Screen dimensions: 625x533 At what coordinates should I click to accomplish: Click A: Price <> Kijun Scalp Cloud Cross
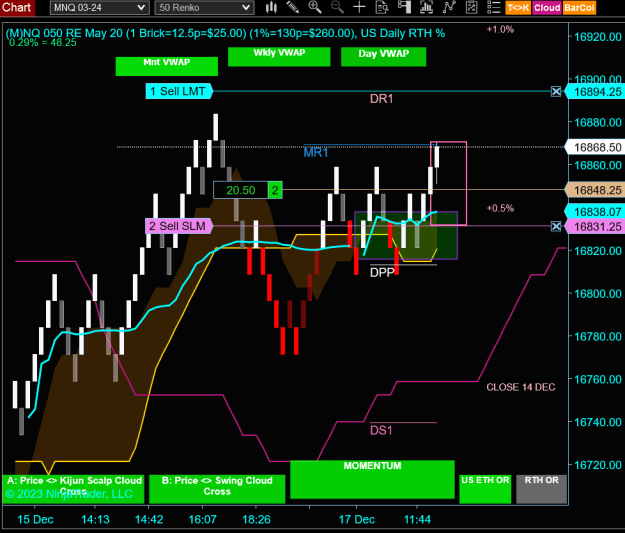(73, 489)
